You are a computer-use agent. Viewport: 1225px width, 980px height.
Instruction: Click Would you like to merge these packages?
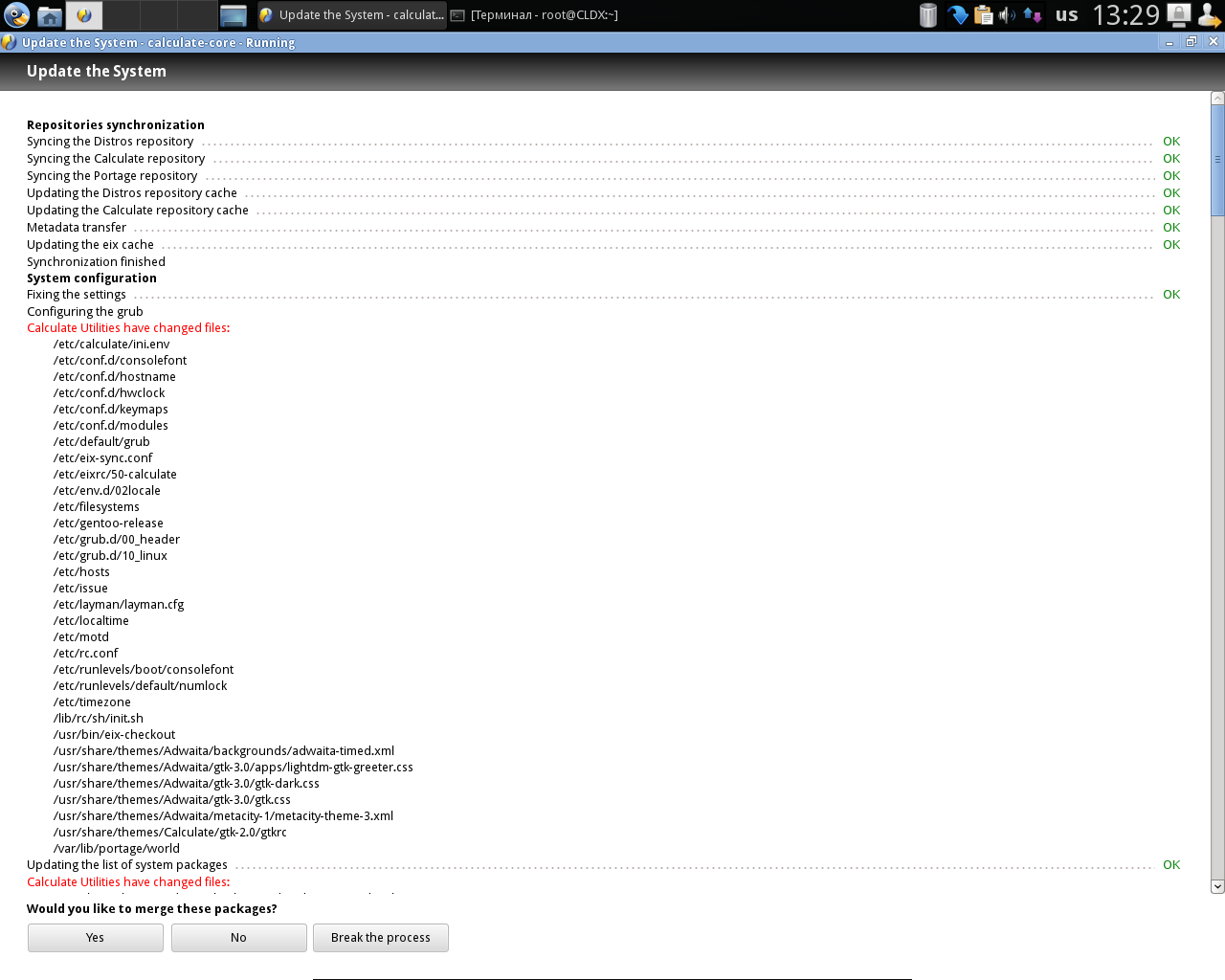pos(152,909)
